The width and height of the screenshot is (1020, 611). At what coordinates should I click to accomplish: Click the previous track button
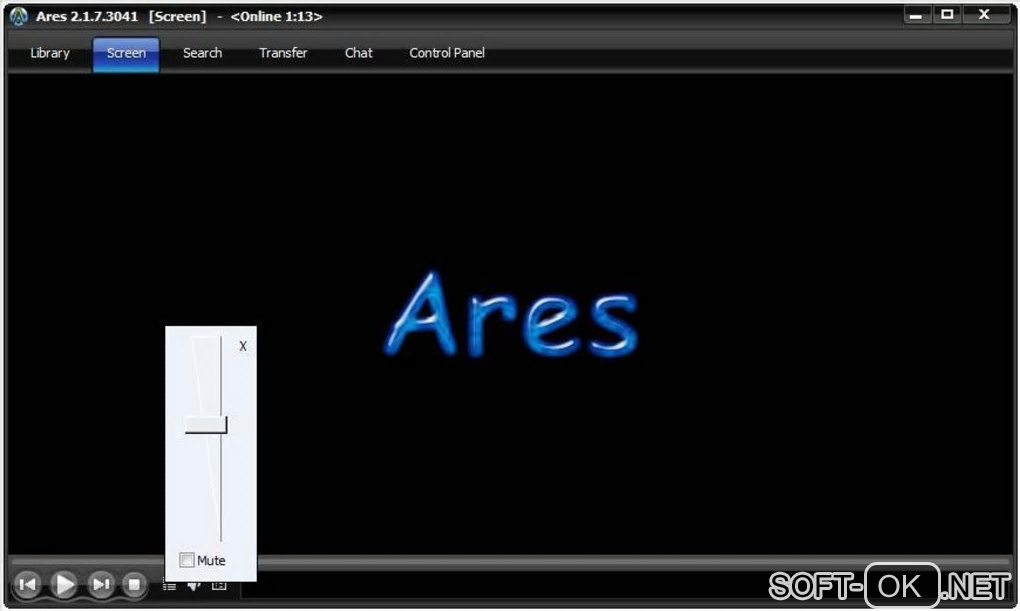27,584
